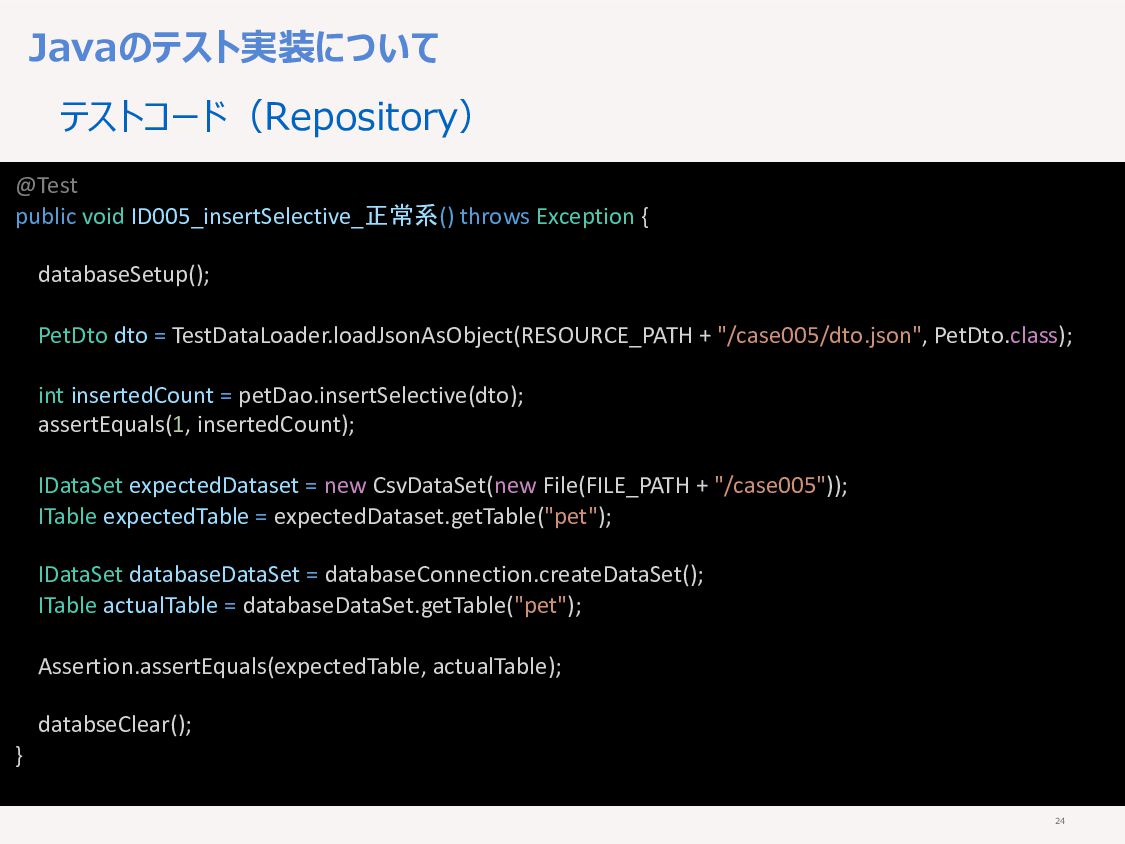The height and width of the screenshot is (844, 1125).
Task: Click the '@Test' annotation line
Action: pyautogui.click(x=47, y=186)
